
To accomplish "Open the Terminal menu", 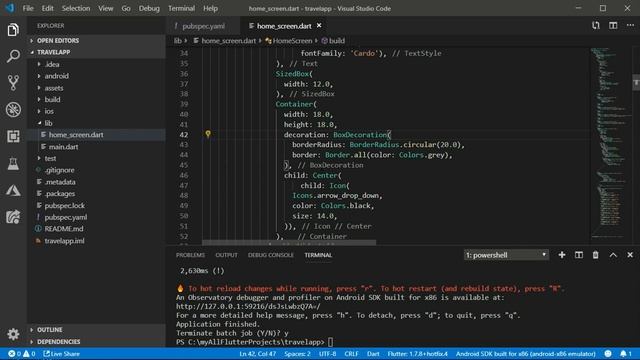I will pos(181,8).
